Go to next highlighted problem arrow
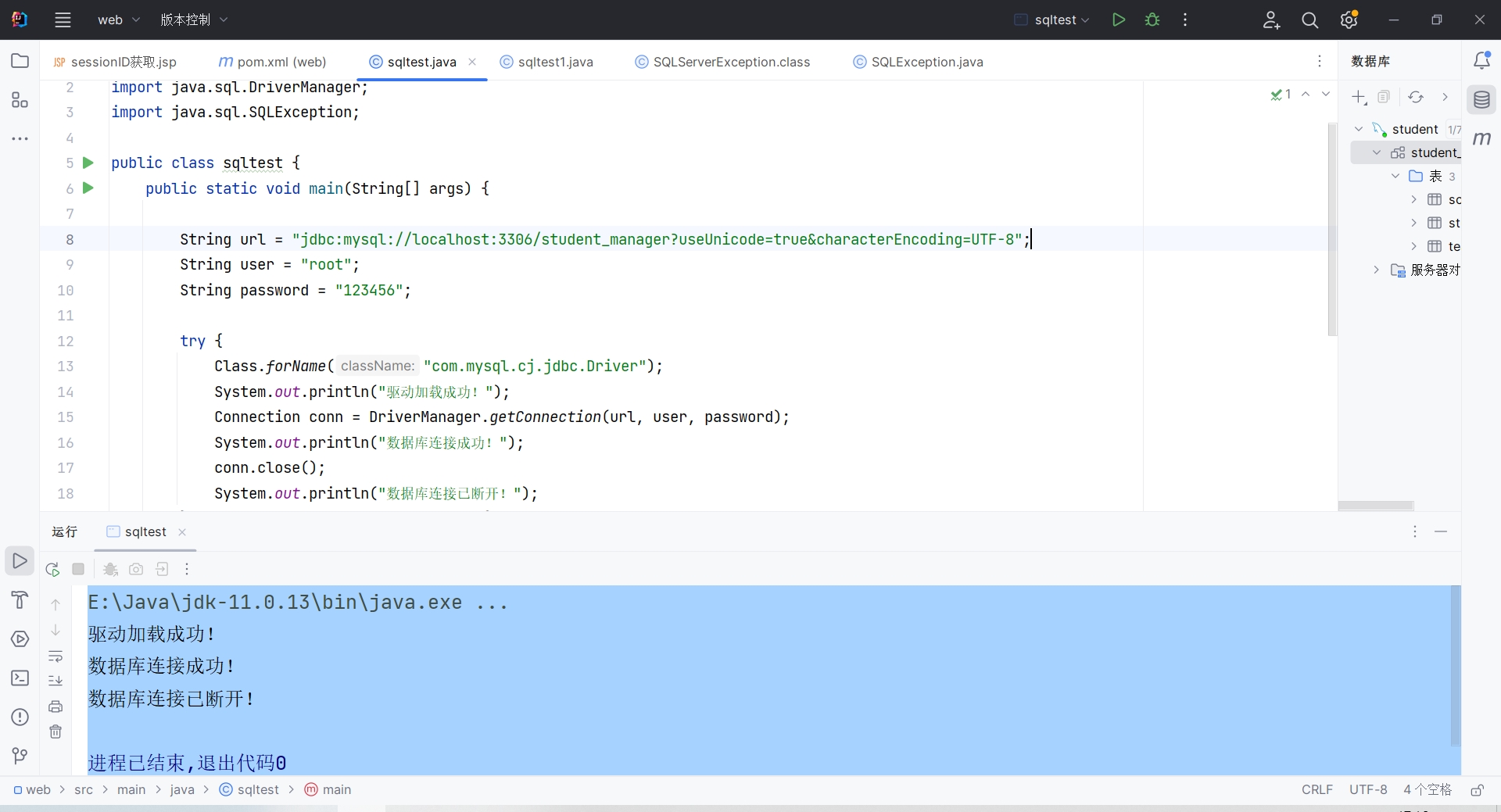This screenshot has width=1501, height=812. tap(1326, 94)
